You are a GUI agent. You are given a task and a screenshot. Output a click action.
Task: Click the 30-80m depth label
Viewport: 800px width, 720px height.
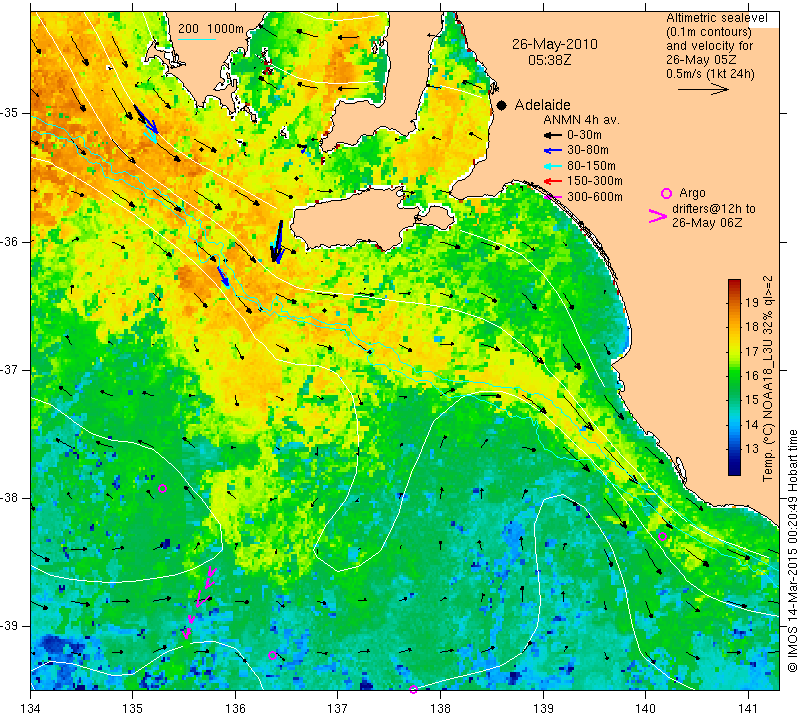[x=588, y=150]
